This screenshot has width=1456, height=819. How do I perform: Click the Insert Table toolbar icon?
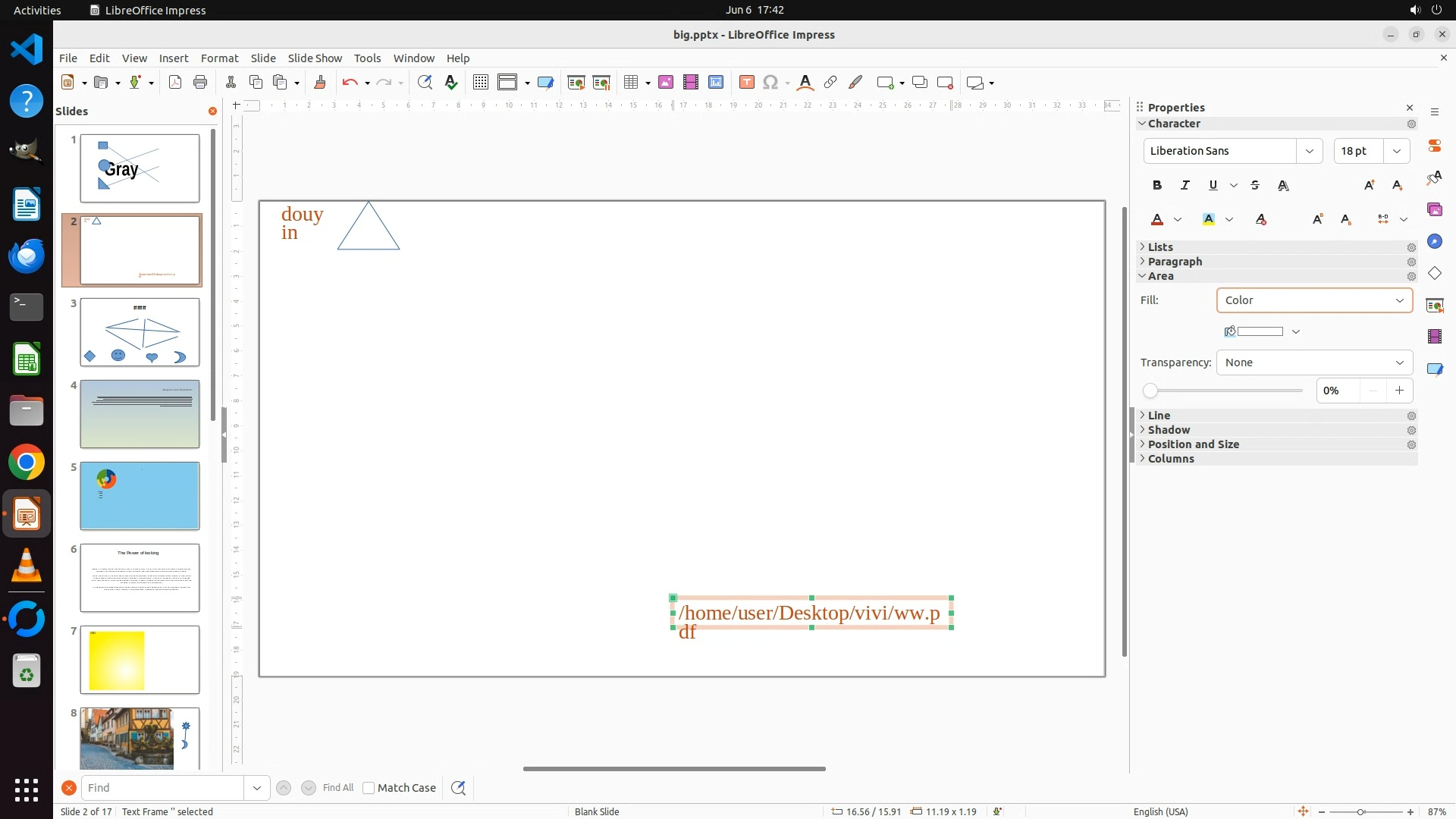point(630,83)
